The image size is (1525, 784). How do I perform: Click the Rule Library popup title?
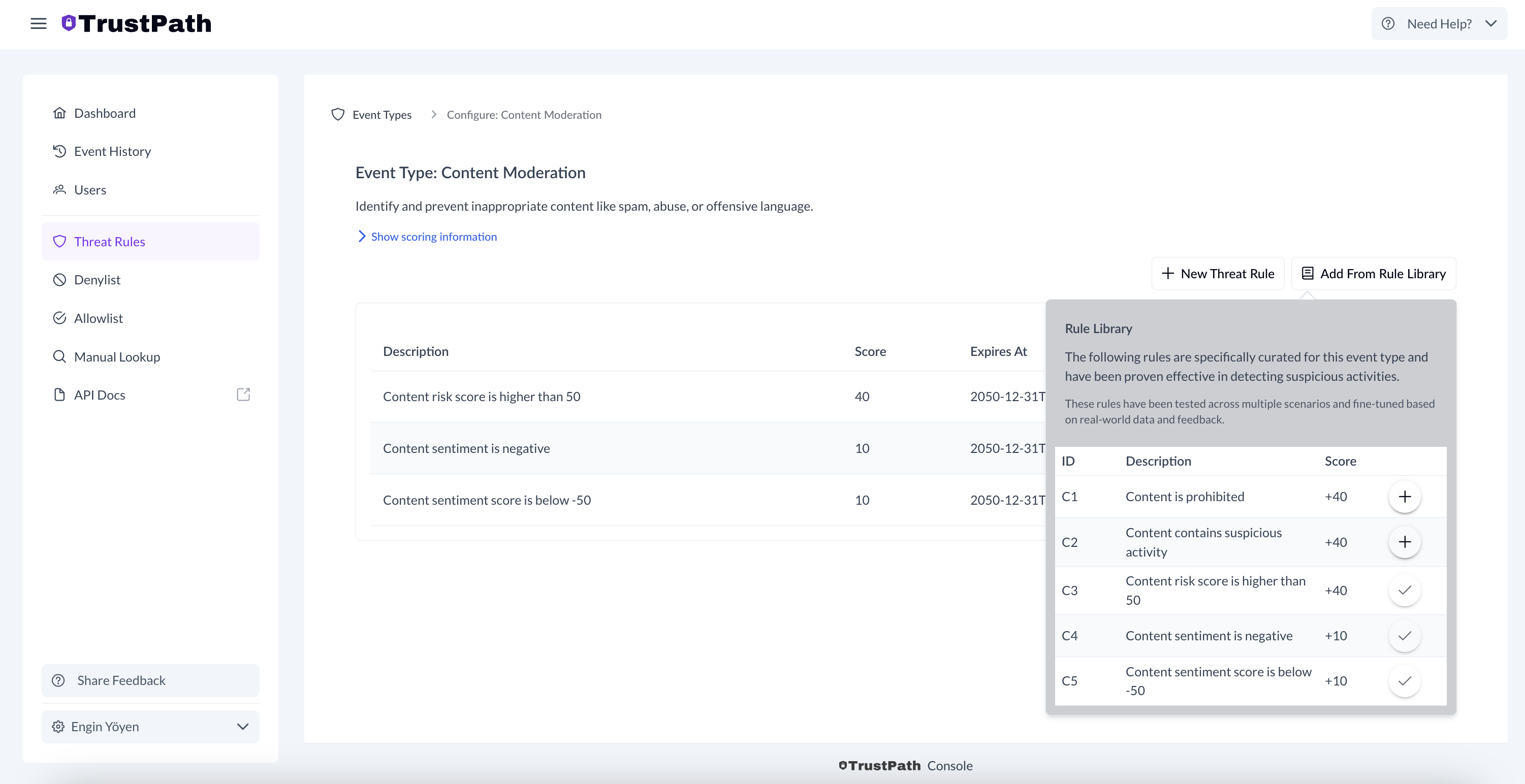[x=1098, y=329]
